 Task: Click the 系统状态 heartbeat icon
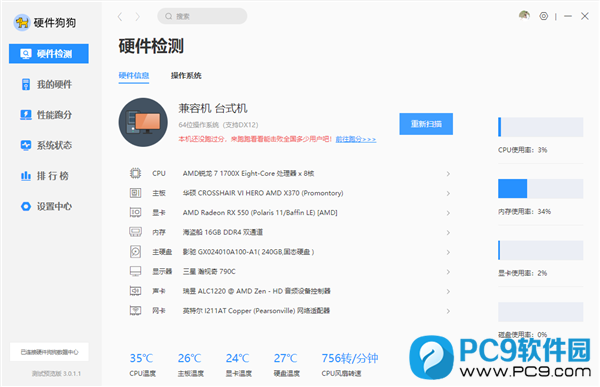(26, 145)
